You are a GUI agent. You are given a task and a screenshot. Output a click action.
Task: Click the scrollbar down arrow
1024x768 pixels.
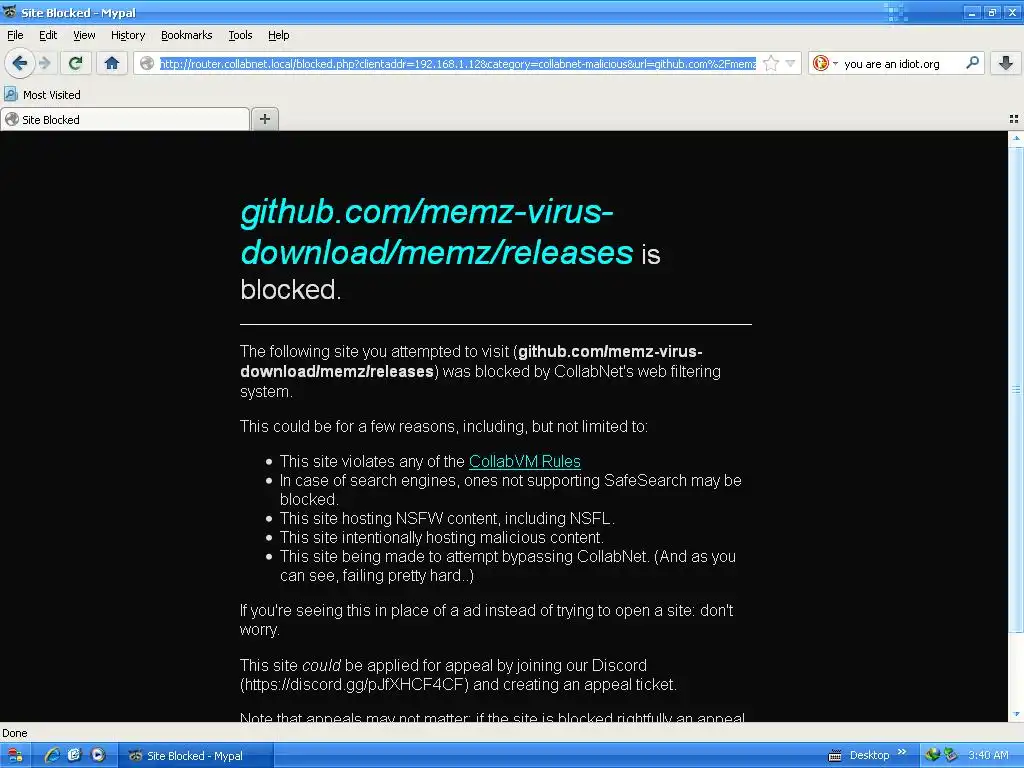tap(1016, 714)
